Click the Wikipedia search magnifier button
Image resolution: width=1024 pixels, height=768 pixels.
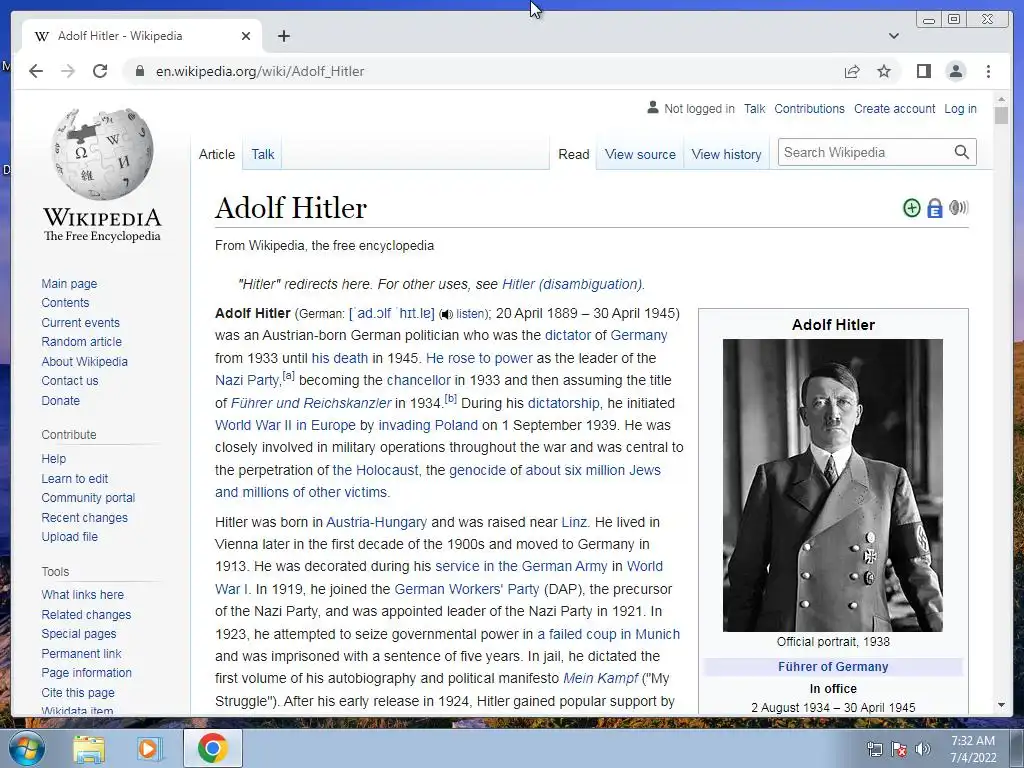[961, 152]
